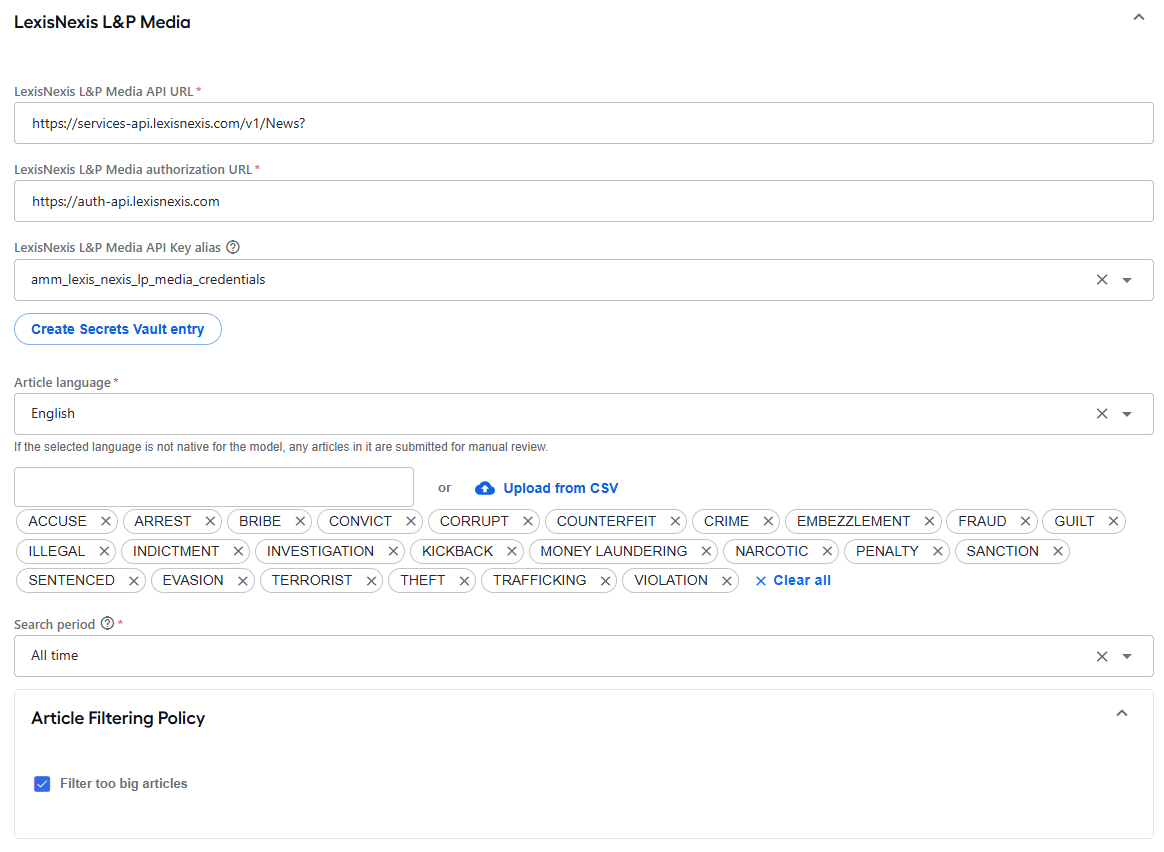Screen dimensions: 1164x852
Task: Remove the ILLEGAL keyword chip
Action: [104, 551]
